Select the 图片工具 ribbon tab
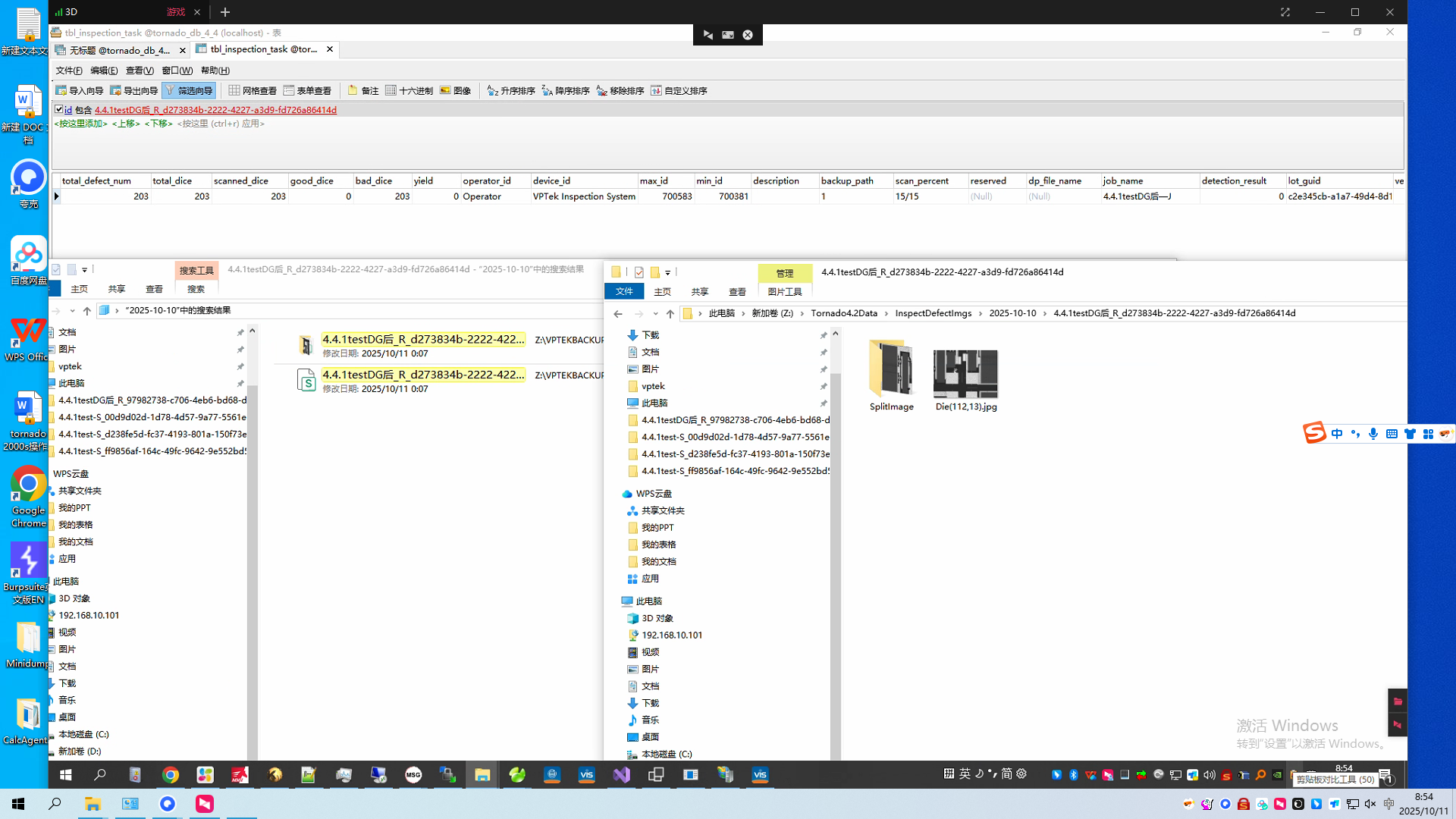The image size is (1456, 819). point(784,292)
